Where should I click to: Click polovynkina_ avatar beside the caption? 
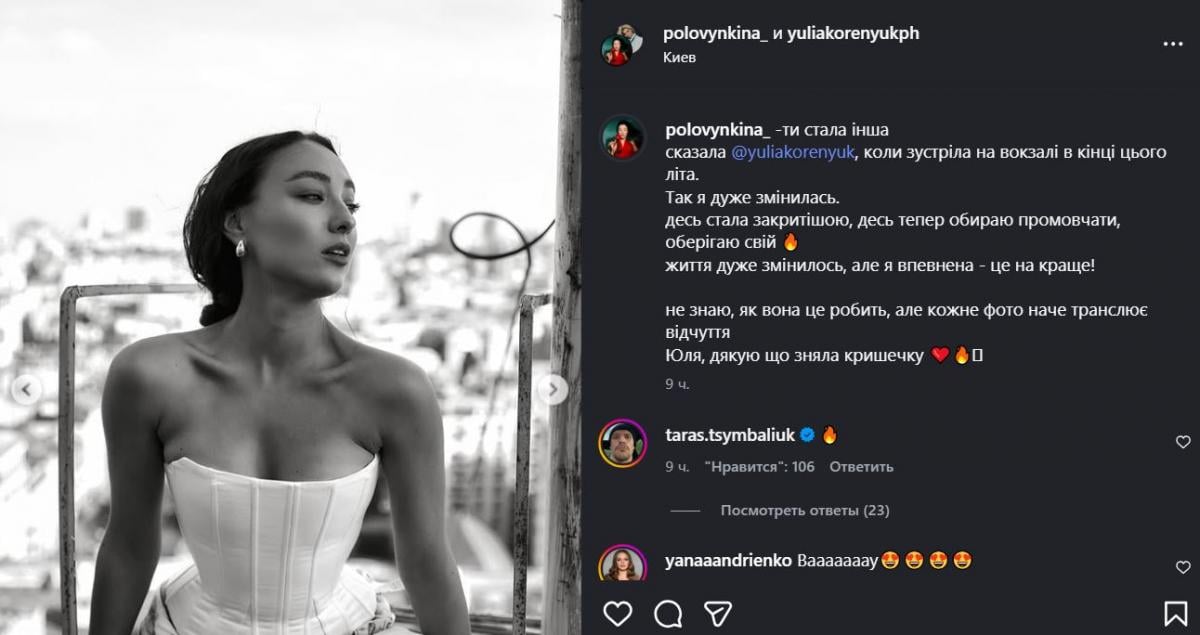(x=622, y=137)
